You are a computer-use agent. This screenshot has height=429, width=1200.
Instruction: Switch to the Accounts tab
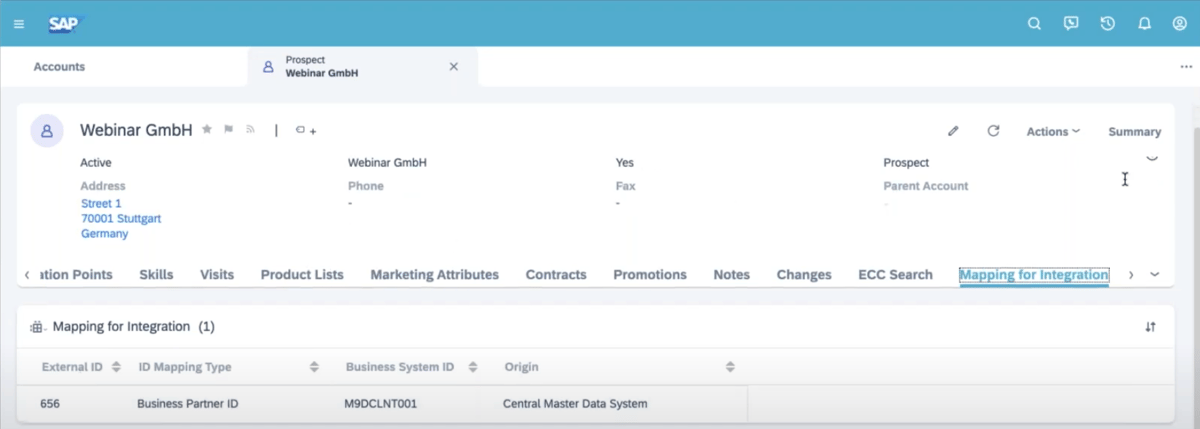(59, 67)
